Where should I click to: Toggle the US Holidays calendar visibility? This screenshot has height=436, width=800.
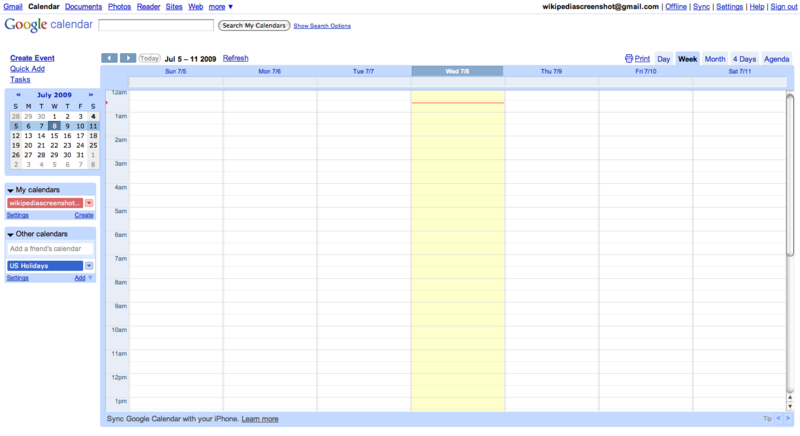click(45, 266)
